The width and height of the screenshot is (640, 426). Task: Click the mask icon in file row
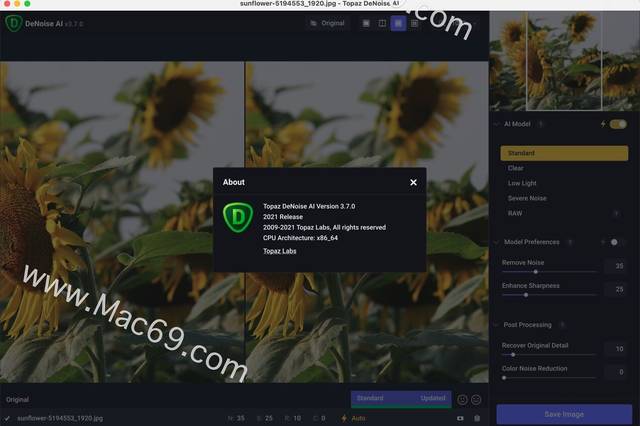point(460,418)
